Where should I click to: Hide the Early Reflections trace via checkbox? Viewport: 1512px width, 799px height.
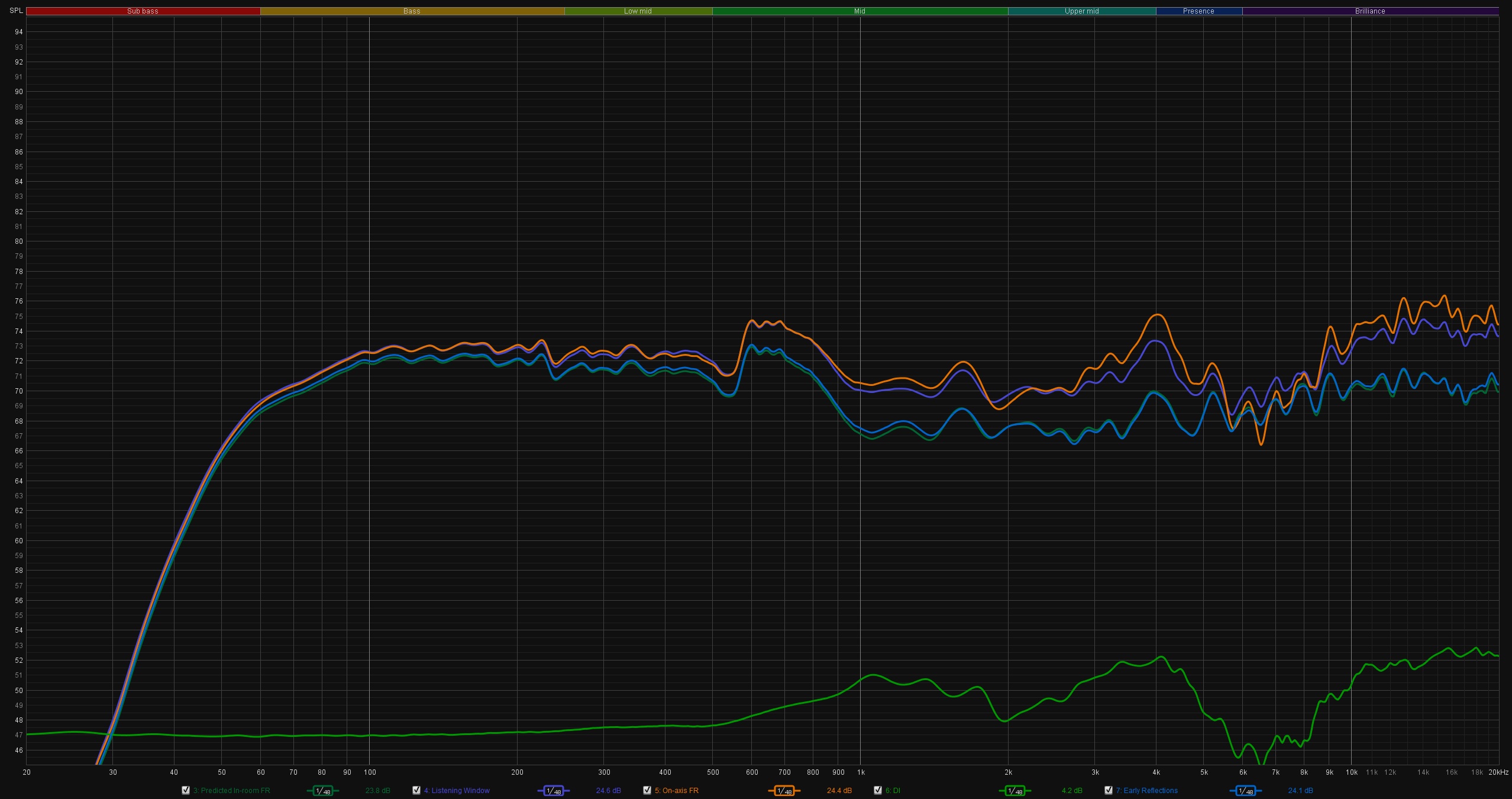click(1109, 790)
